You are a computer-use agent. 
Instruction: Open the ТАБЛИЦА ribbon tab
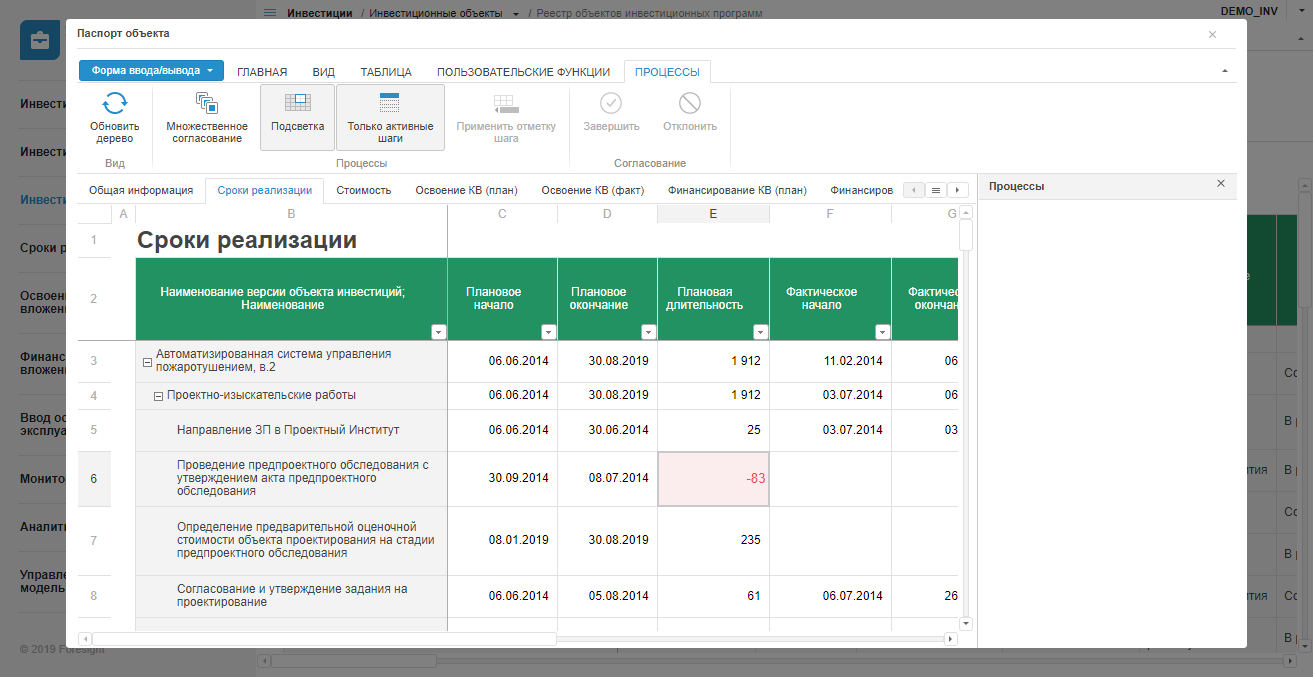click(386, 72)
